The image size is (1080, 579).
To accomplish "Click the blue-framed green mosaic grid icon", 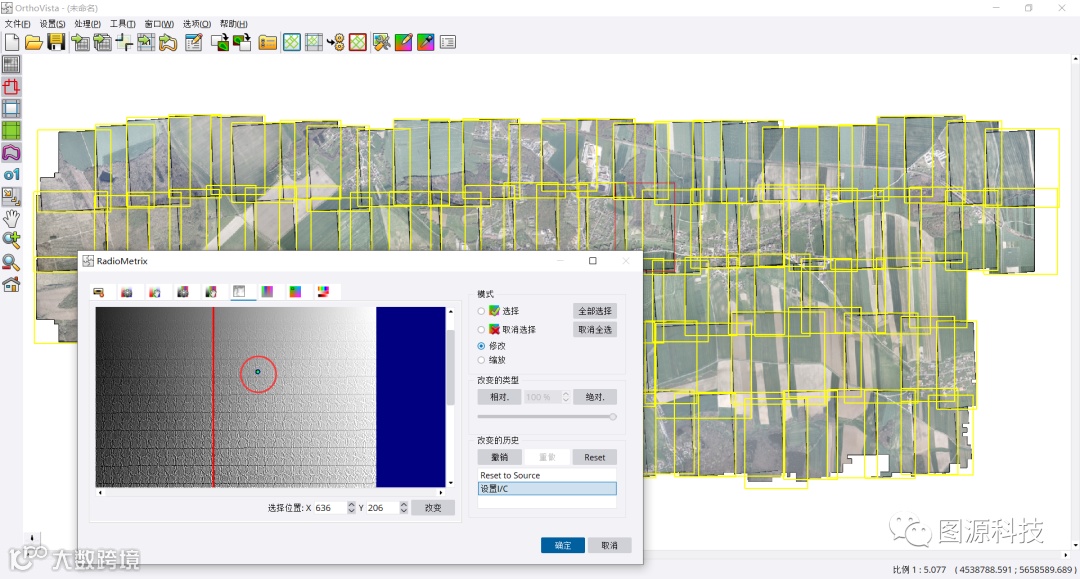I will point(292,43).
